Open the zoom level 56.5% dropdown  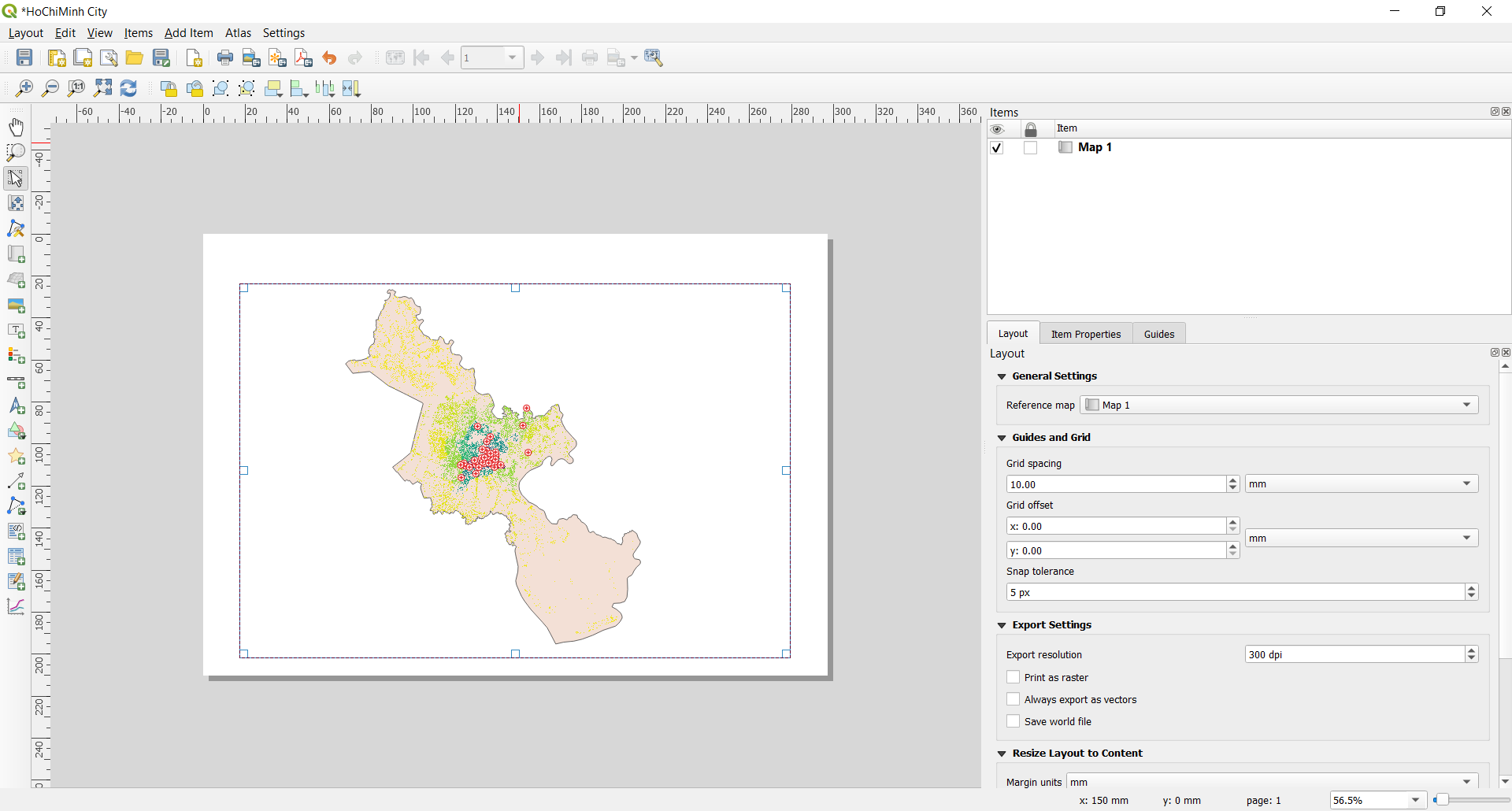(1379, 800)
